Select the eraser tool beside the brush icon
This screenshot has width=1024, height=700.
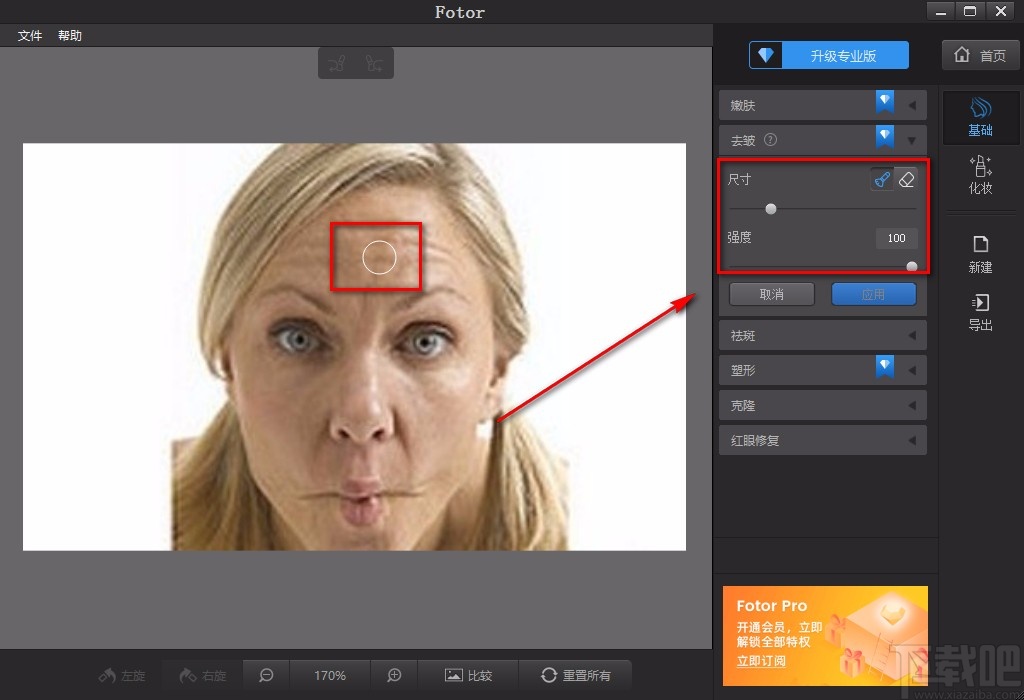(907, 179)
